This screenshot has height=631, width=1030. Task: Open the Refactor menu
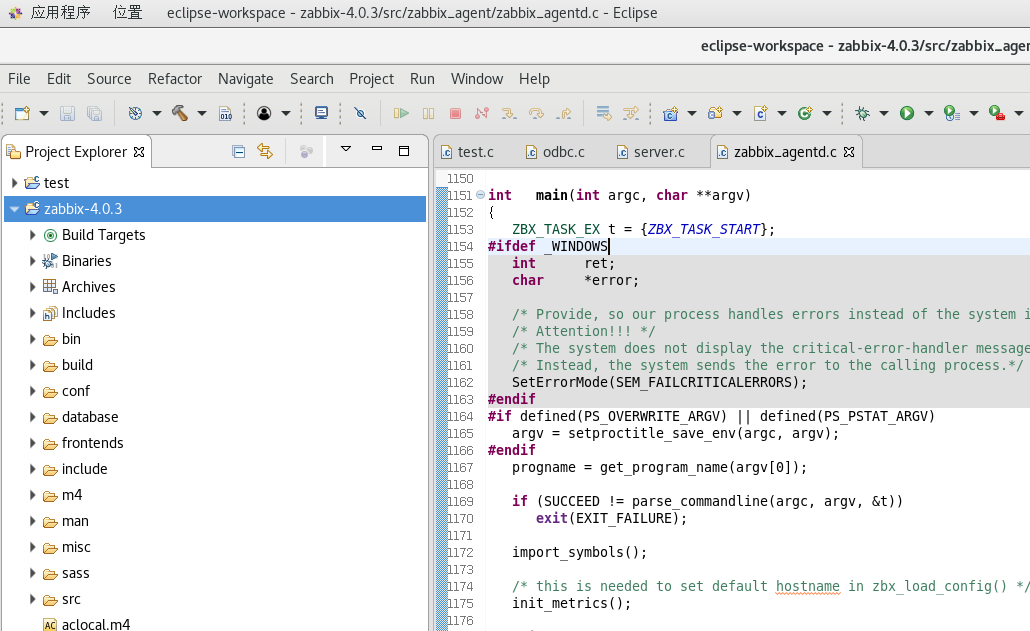click(x=175, y=79)
